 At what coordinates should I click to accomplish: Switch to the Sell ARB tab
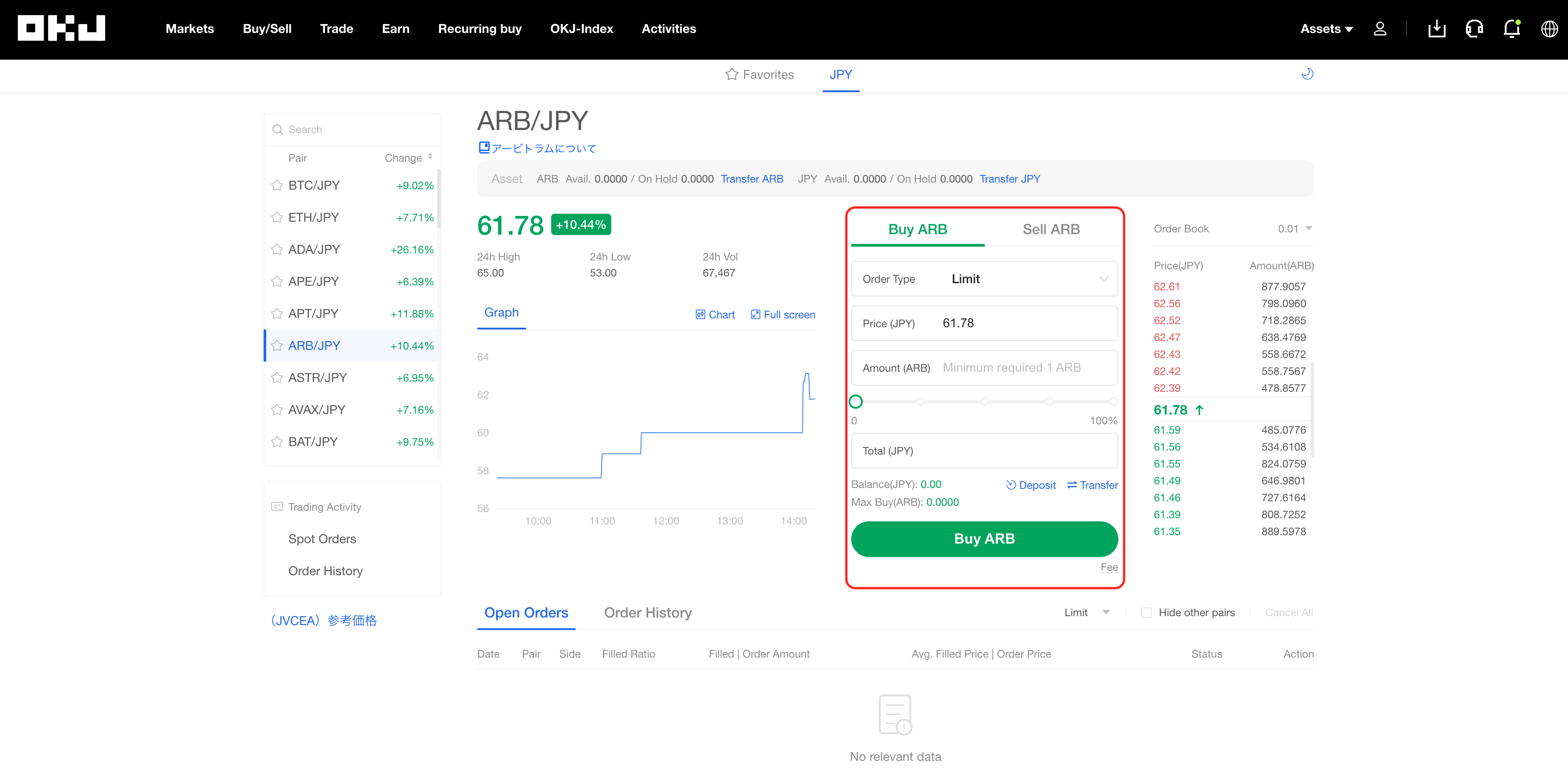pos(1051,230)
